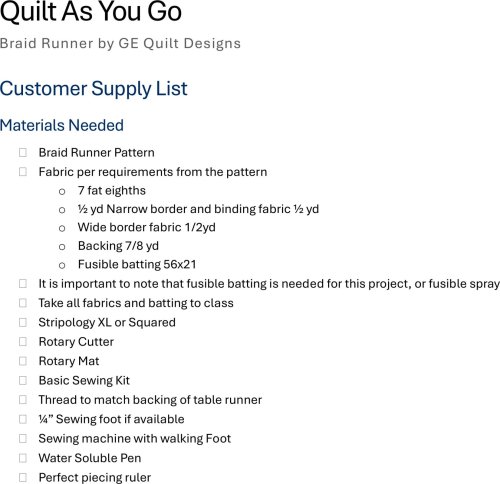Viewport: 500px width, 484px height.
Task: Click the Customer Supply List heading
Action: (x=94, y=89)
